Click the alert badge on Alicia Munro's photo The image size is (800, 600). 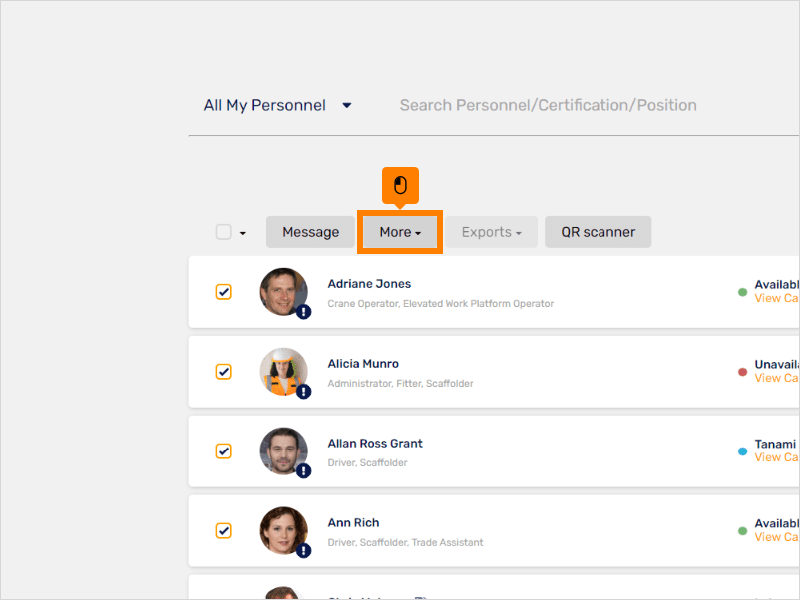pyautogui.click(x=303, y=392)
